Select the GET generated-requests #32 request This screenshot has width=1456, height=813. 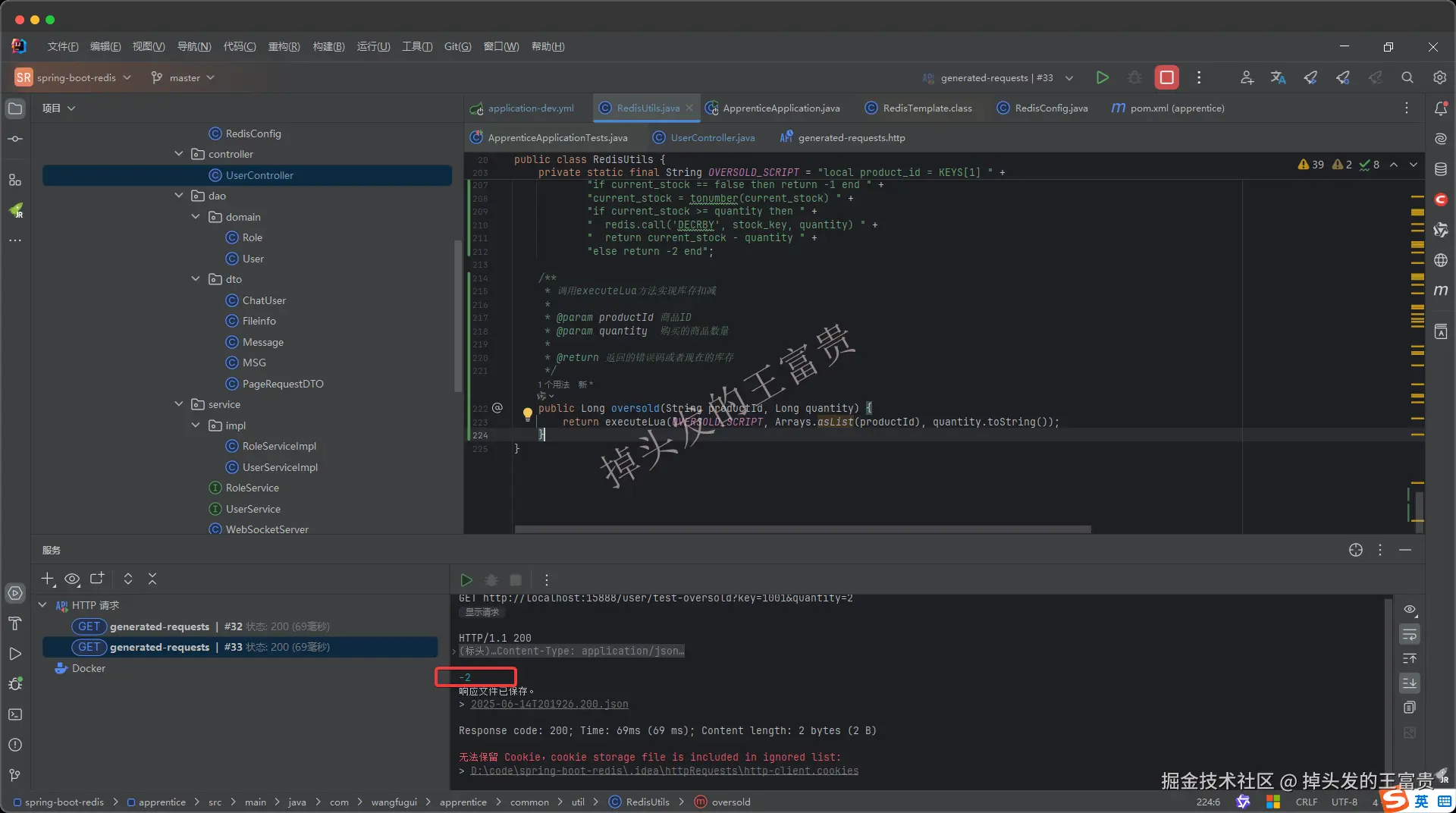[240, 626]
